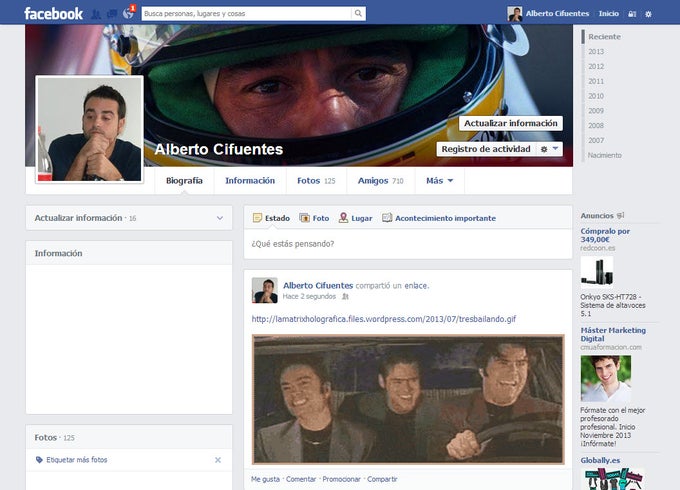Jump to Nacimiento in the timeline
Screen dimensions: 680x490
pos(605,155)
